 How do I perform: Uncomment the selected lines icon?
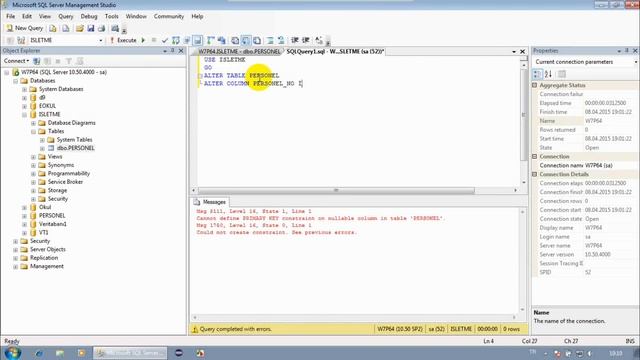coord(281,40)
